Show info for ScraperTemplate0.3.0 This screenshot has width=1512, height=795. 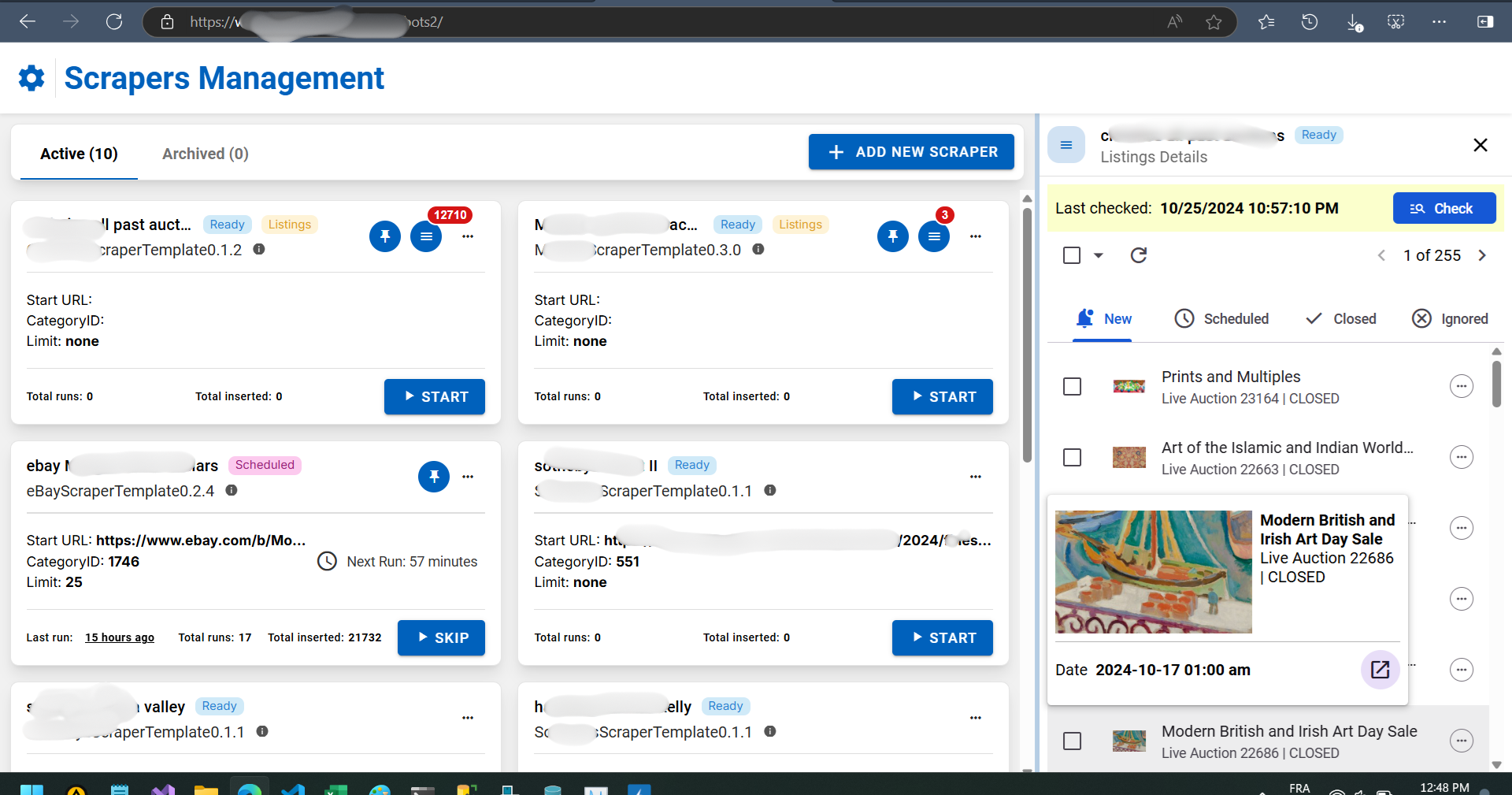coord(758,249)
